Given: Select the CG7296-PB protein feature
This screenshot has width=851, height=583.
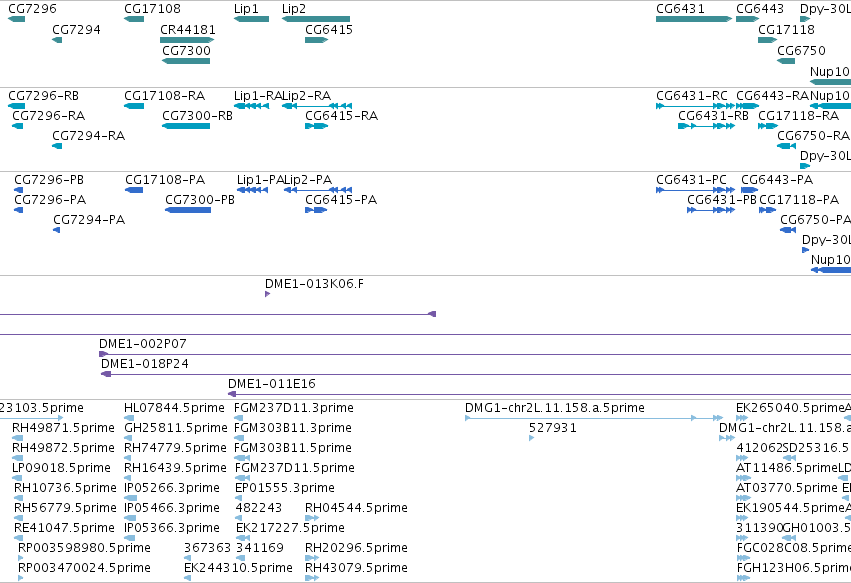Looking at the screenshot, I should point(18,190).
